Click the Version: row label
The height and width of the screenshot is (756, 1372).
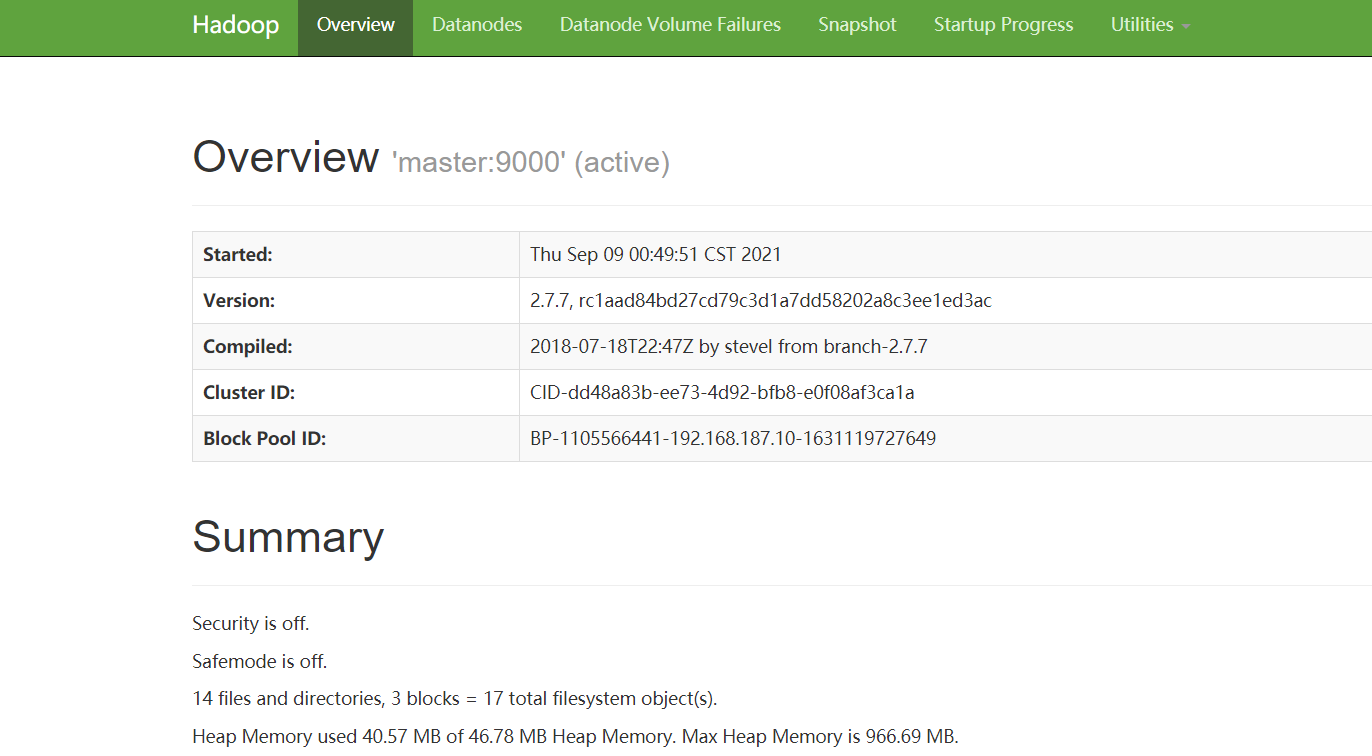pos(239,301)
